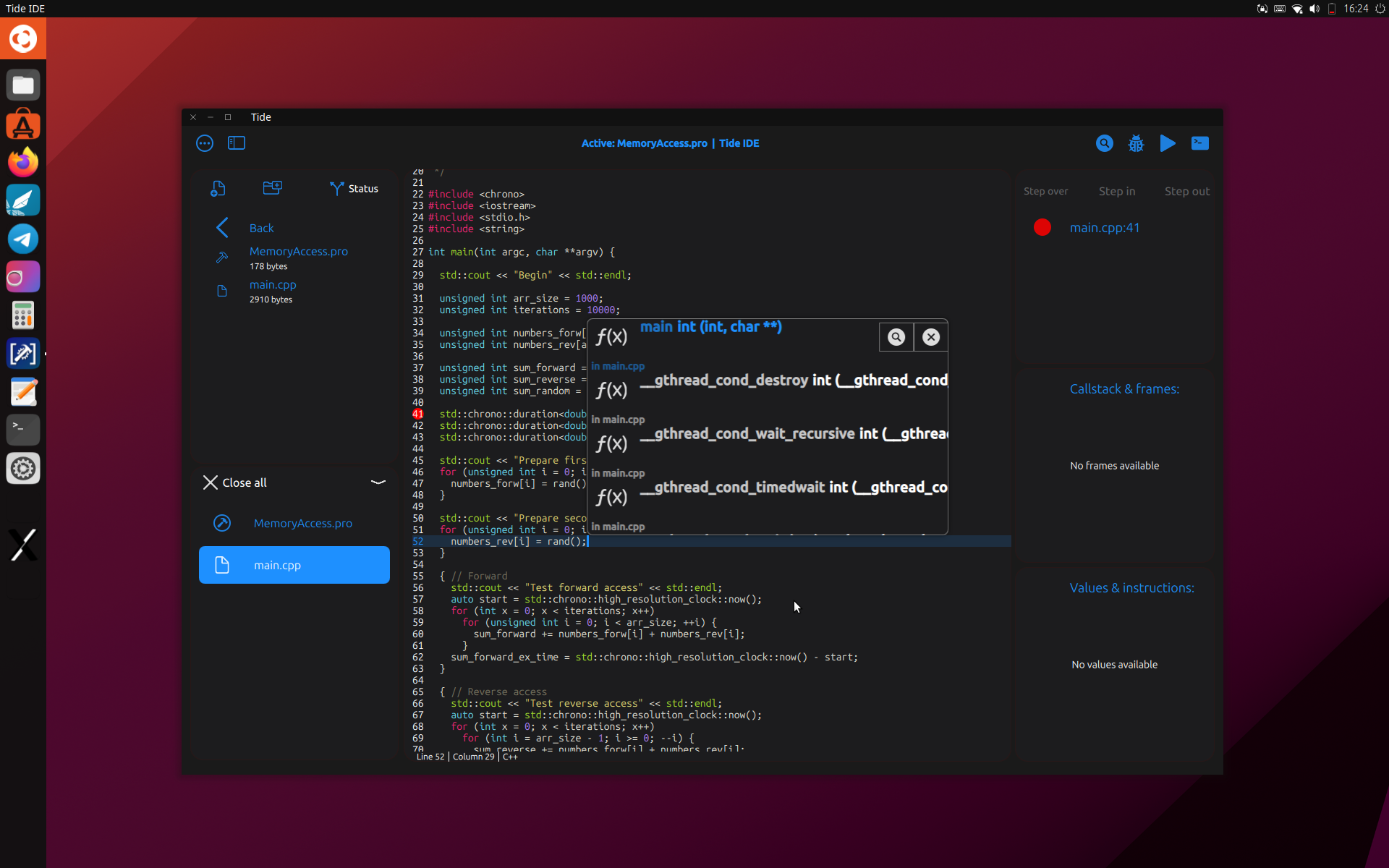Launch Firefox from the Ubuntu dock

22,162
